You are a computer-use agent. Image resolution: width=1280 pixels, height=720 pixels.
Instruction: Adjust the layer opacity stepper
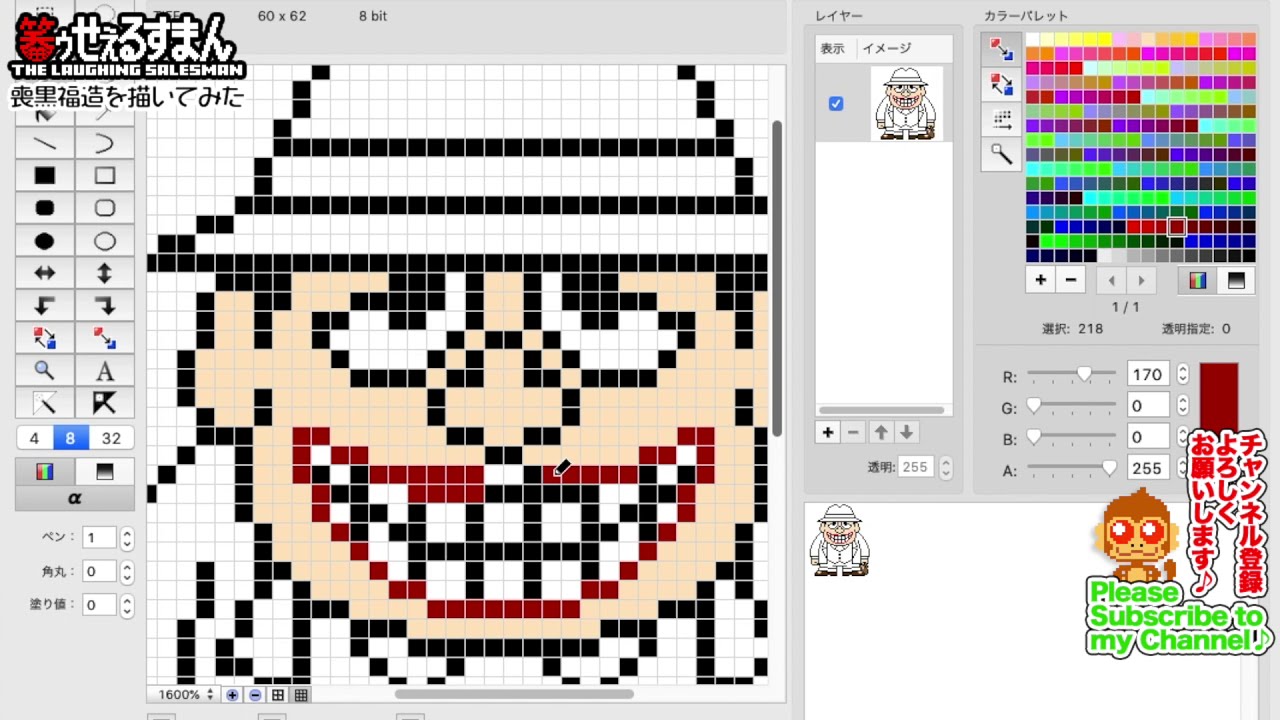[x=946, y=467]
